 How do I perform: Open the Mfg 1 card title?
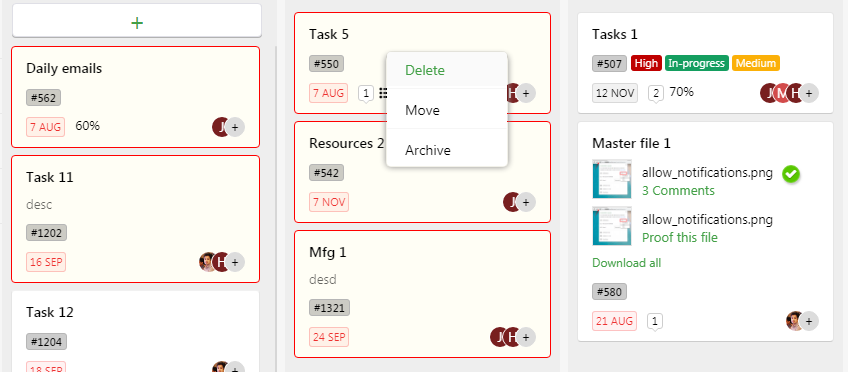[328, 252]
